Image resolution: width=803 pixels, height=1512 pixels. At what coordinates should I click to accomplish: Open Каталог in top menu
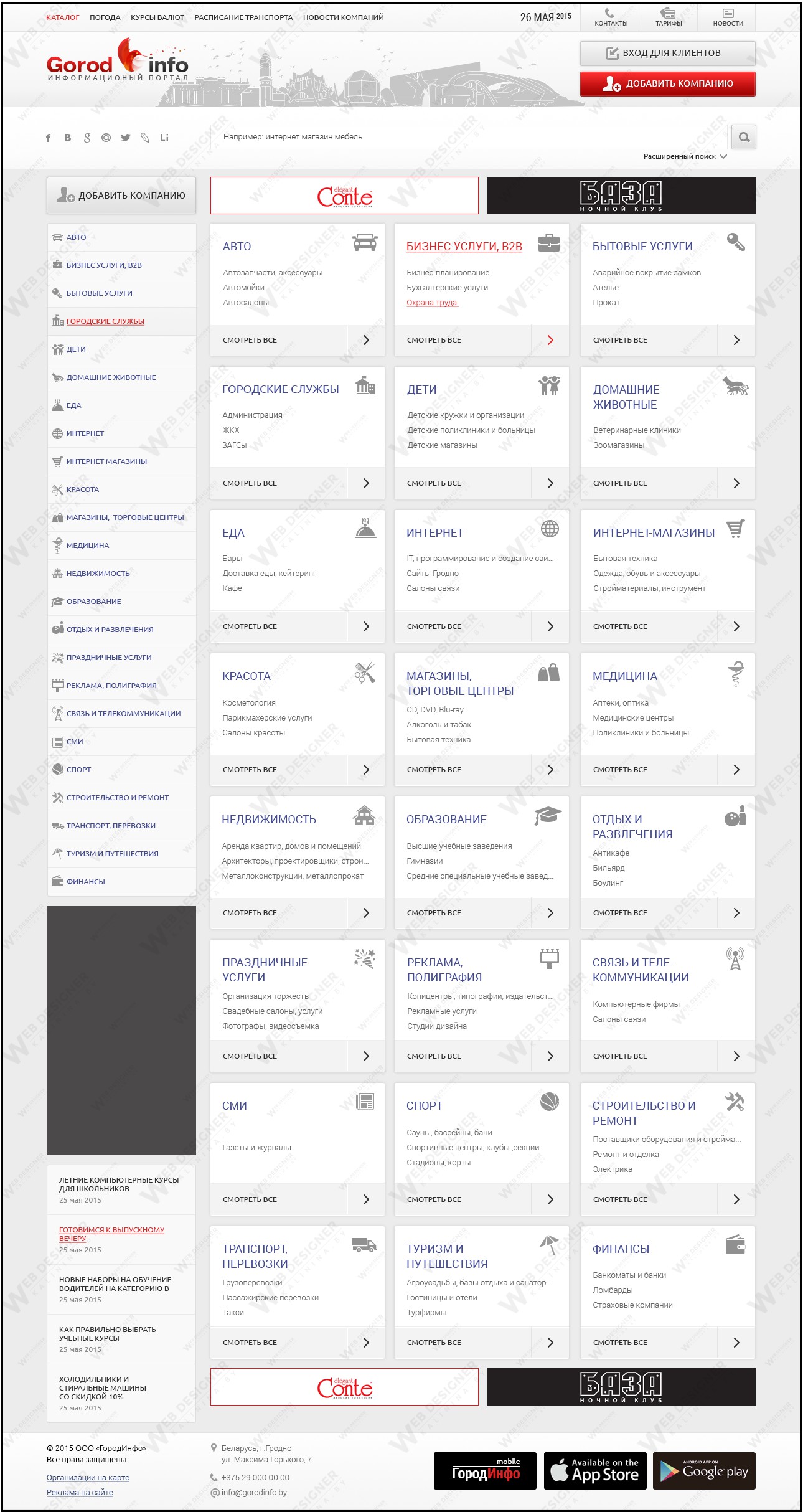pyautogui.click(x=63, y=17)
